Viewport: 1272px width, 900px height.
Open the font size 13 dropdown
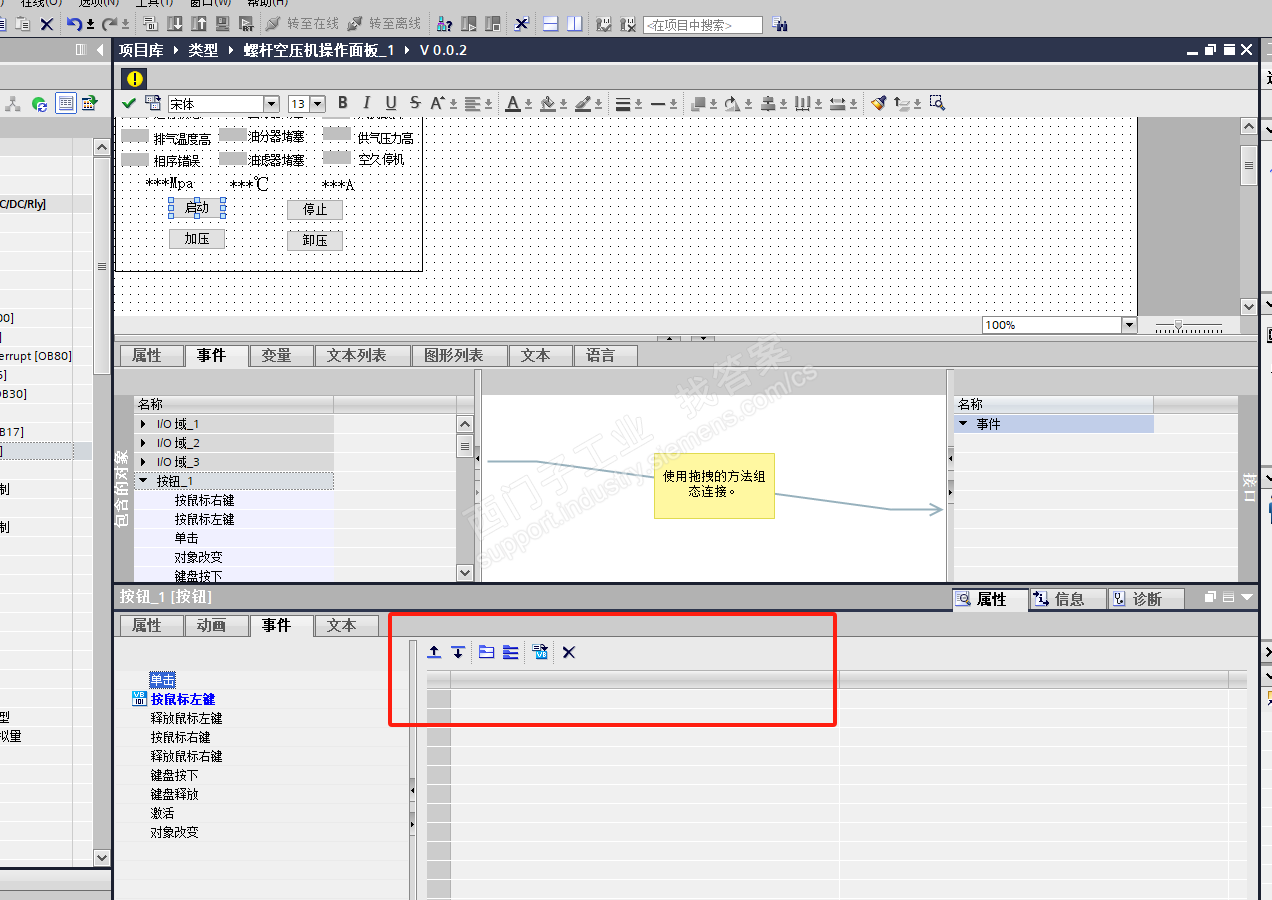318,104
